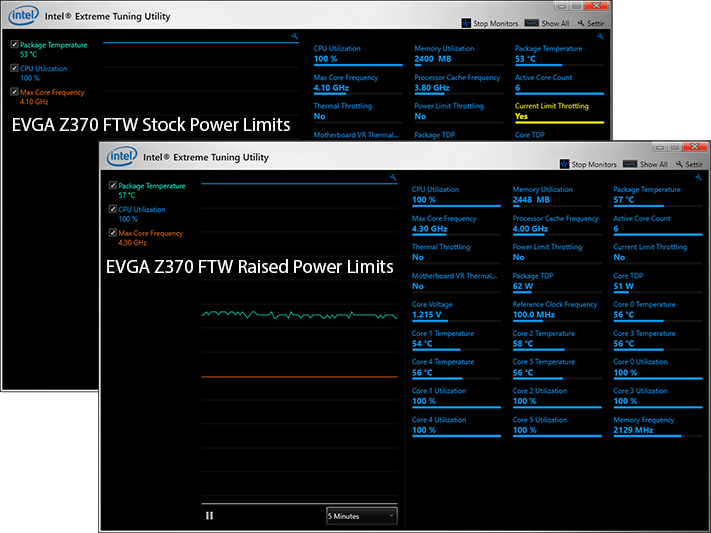The height and width of the screenshot is (533, 711).
Task: Click Memory Utilization 2448 MB value
Action: [x=531, y=200]
